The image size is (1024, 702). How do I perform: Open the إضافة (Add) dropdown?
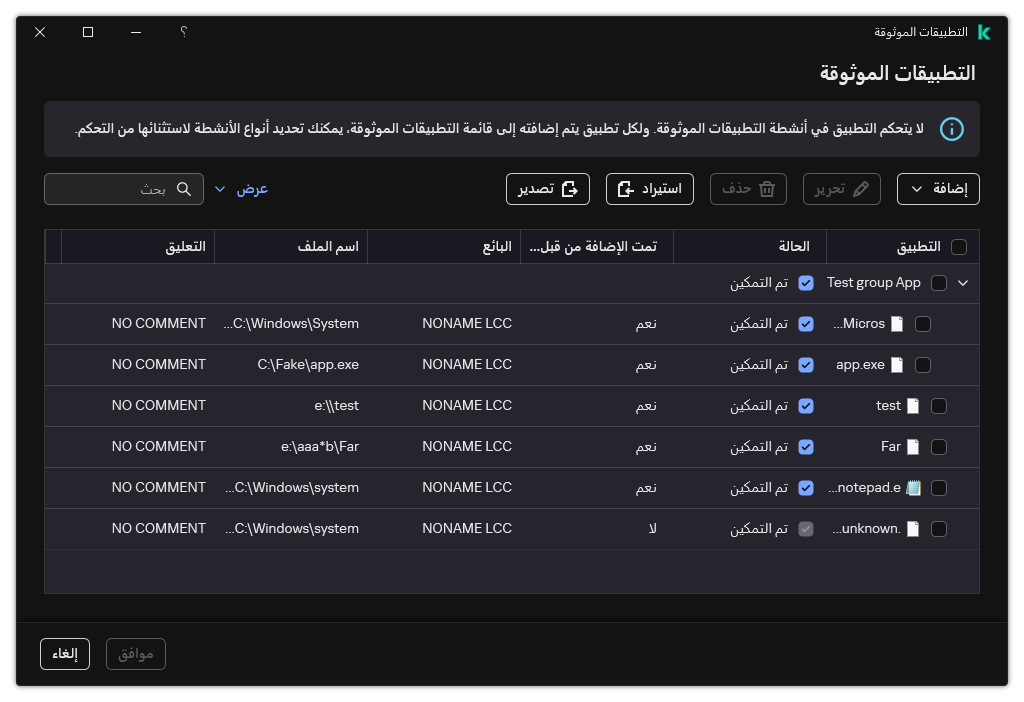[938, 188]
